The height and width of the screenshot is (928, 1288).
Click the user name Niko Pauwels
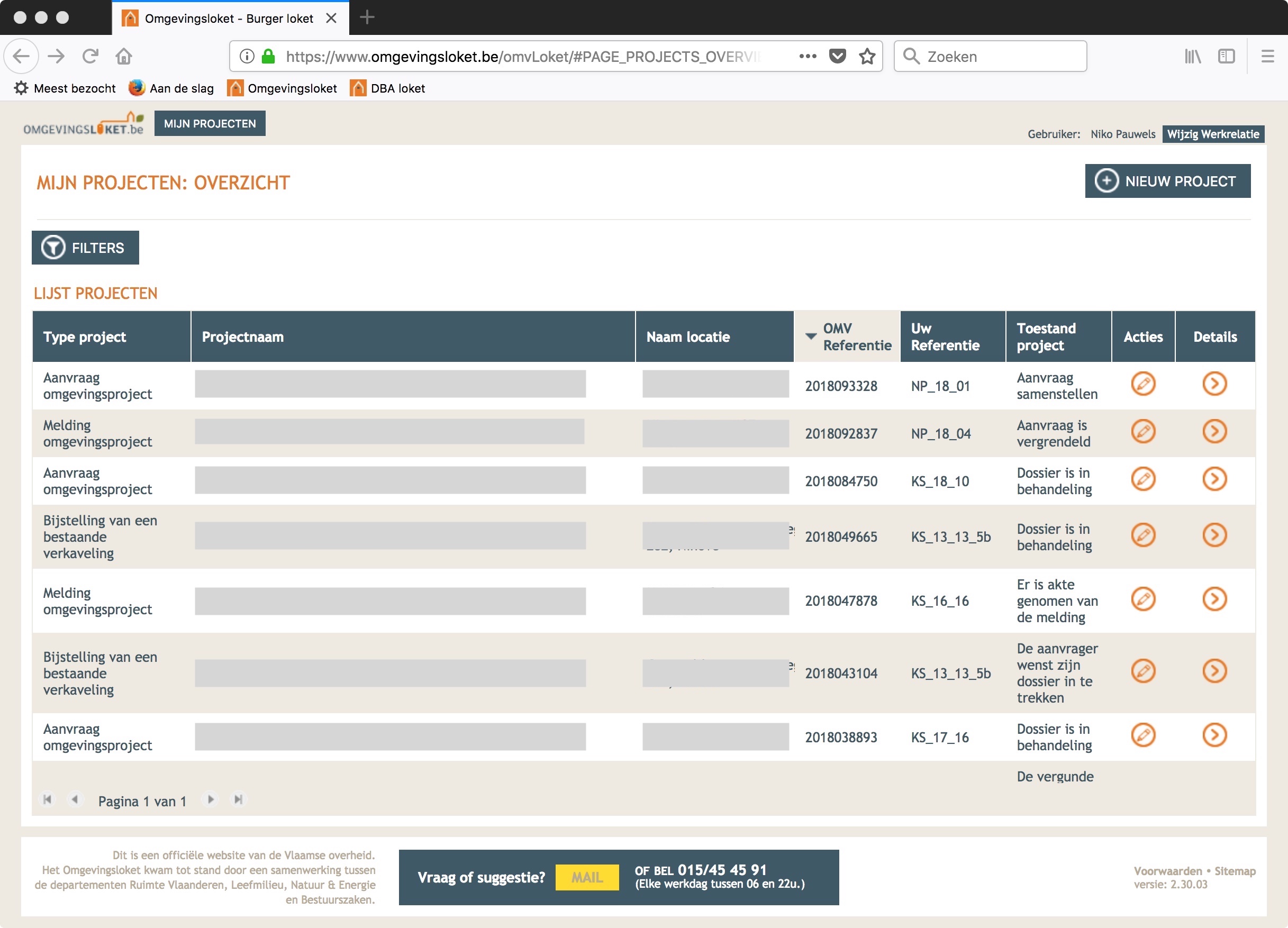(1122, 134)
